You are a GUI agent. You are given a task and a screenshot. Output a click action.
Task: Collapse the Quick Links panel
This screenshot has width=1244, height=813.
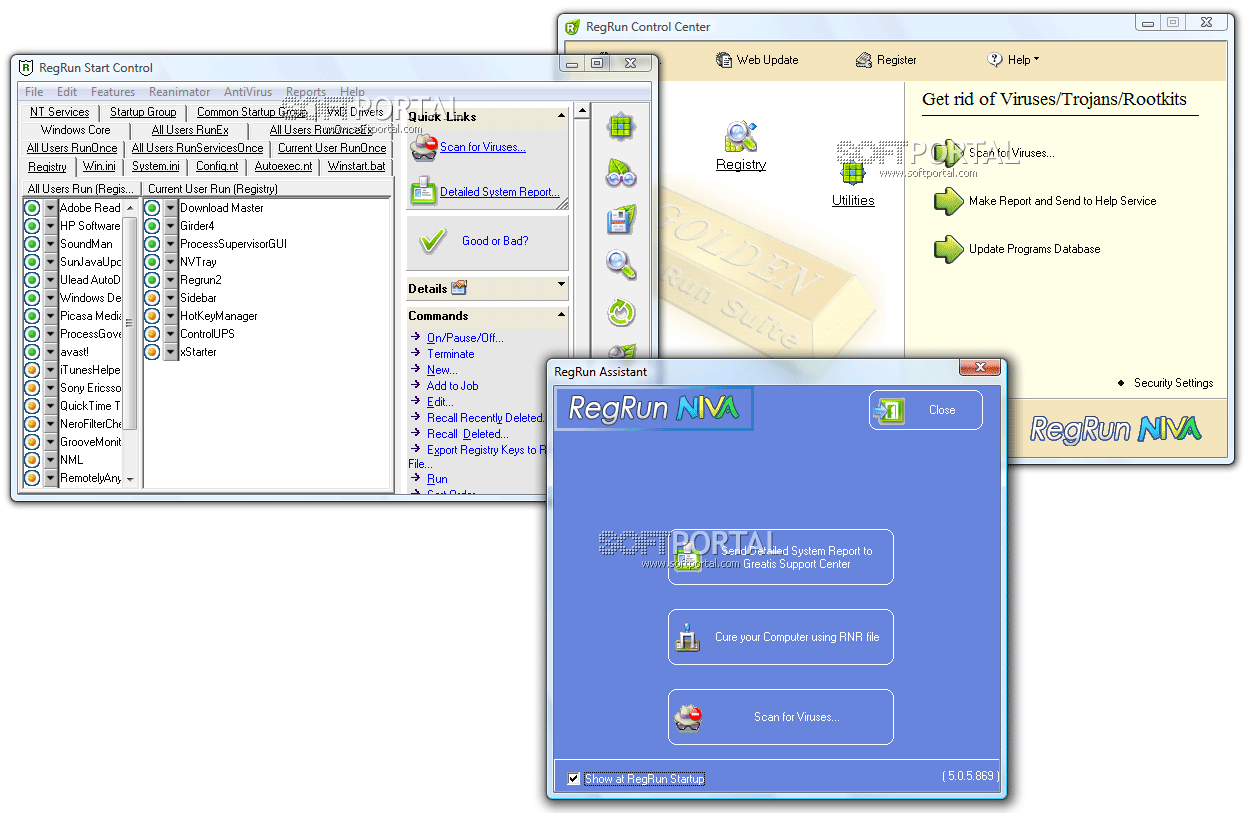point(561,116)
